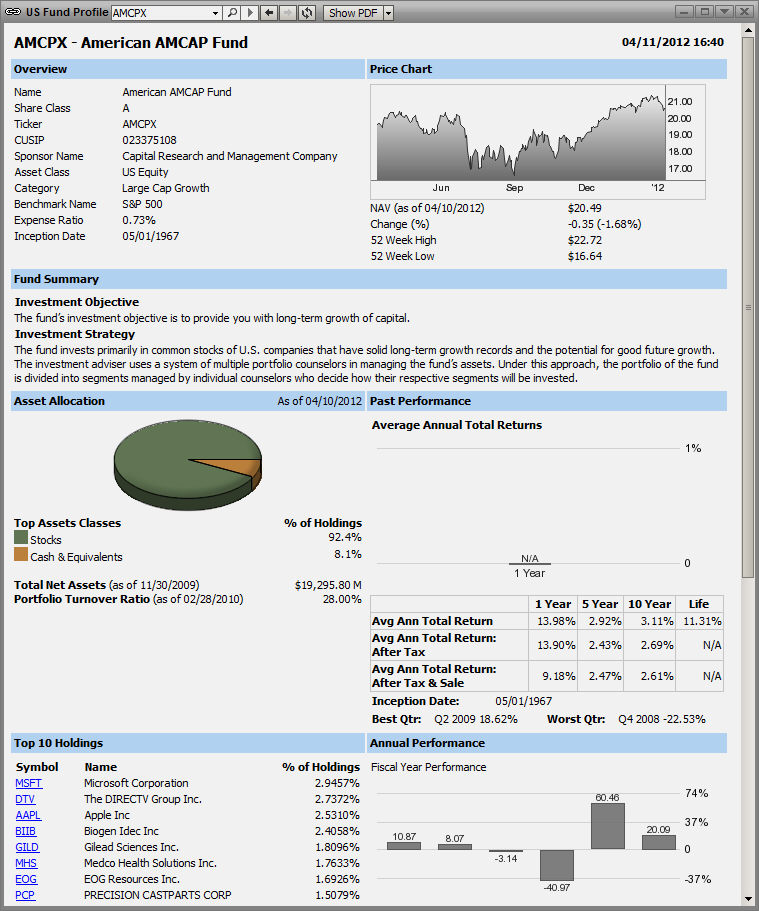Go forward with the right arrow icon

point(288,12)
